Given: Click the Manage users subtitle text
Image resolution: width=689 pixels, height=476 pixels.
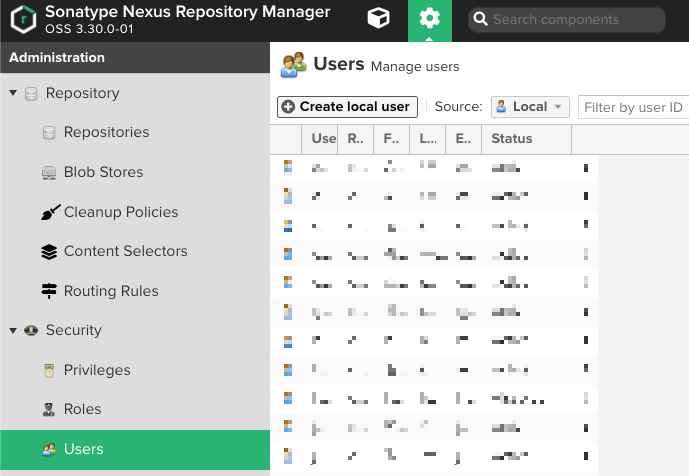Looking at the screenshot, I should 415,67.
